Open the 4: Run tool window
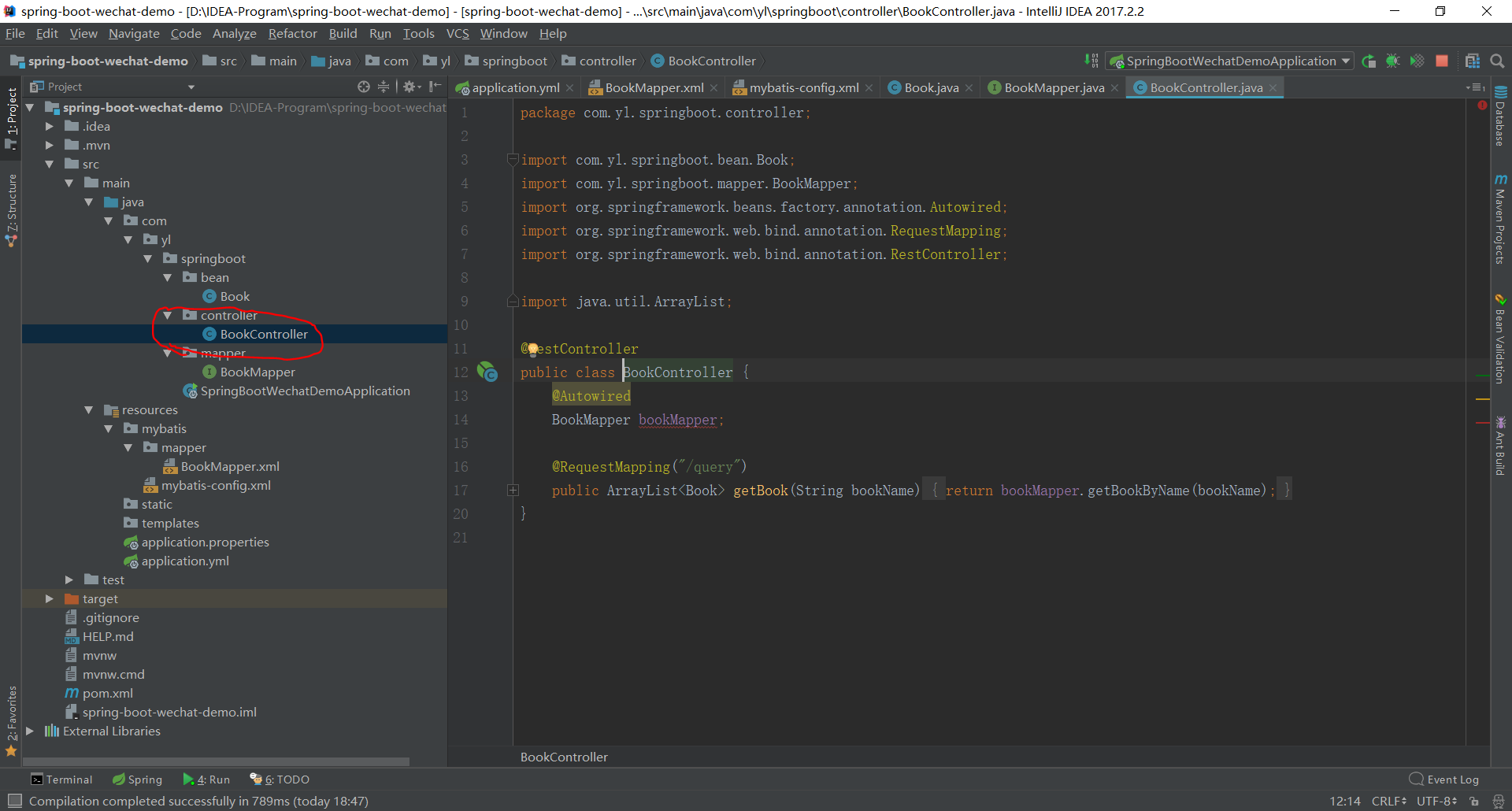The width and height of the screenshot is (1512, 811). (206, 780)
